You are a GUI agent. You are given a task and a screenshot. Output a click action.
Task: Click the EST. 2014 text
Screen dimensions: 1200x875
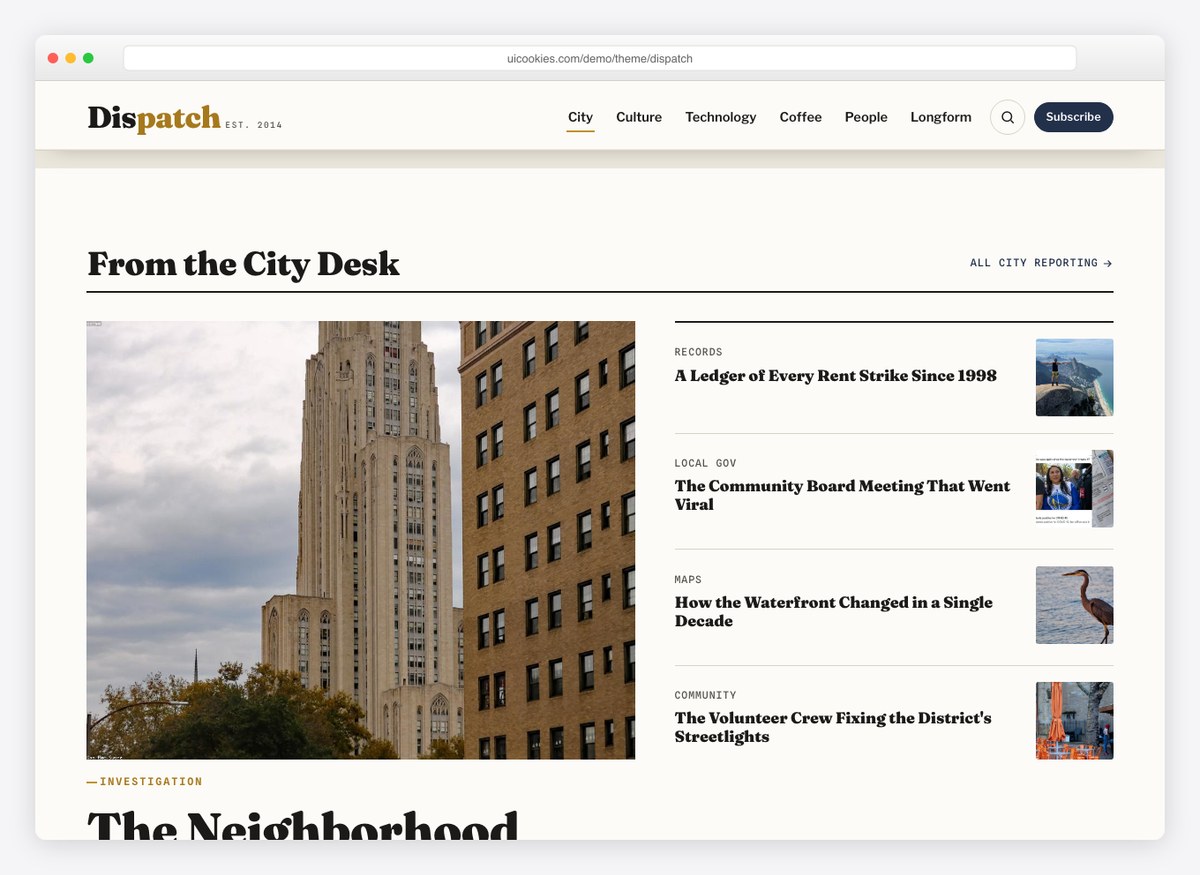coord(254,125)
